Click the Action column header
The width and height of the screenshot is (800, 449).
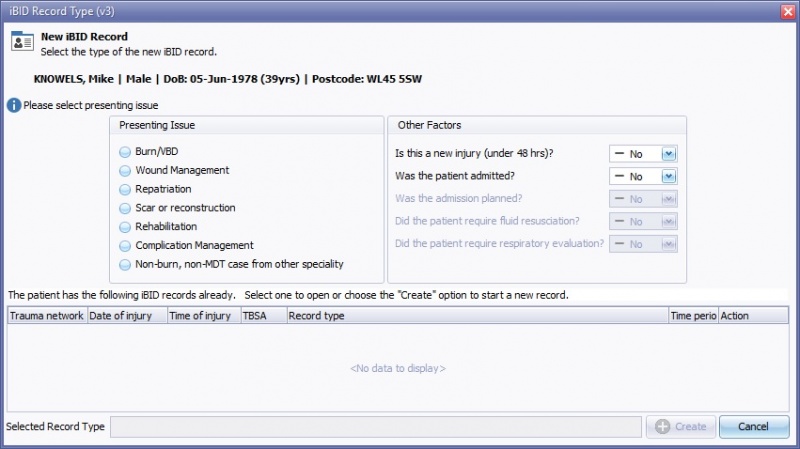coord(753,316)
